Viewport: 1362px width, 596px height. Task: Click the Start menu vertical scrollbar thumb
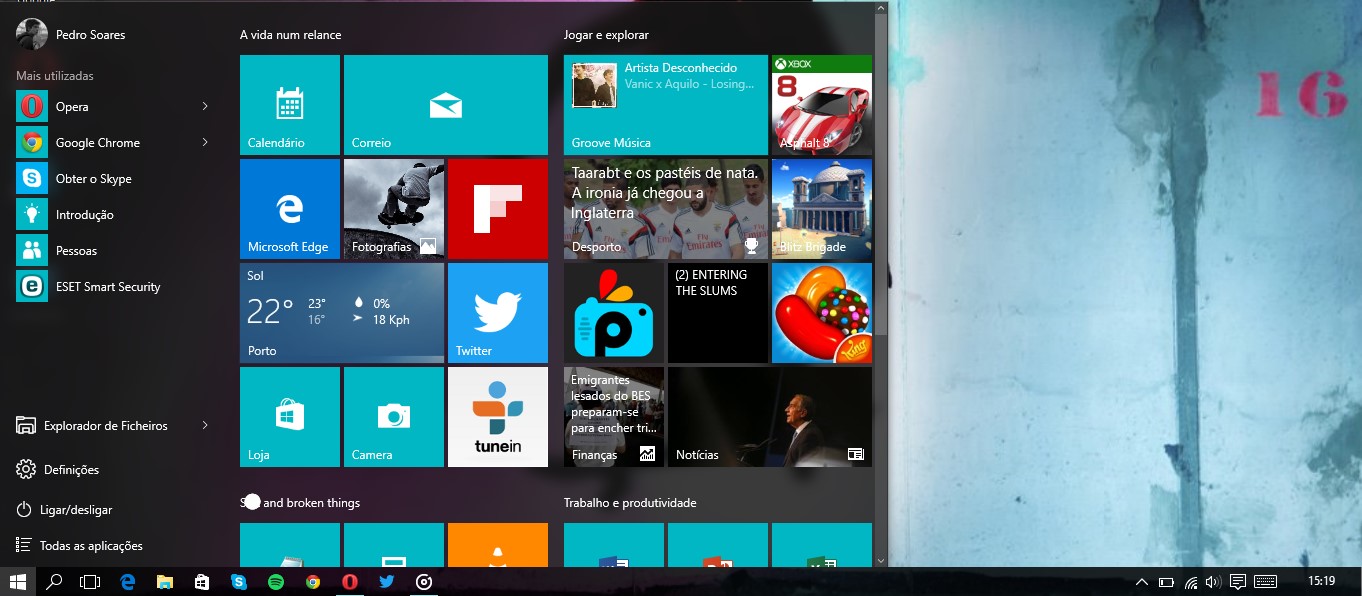point(881,175)
